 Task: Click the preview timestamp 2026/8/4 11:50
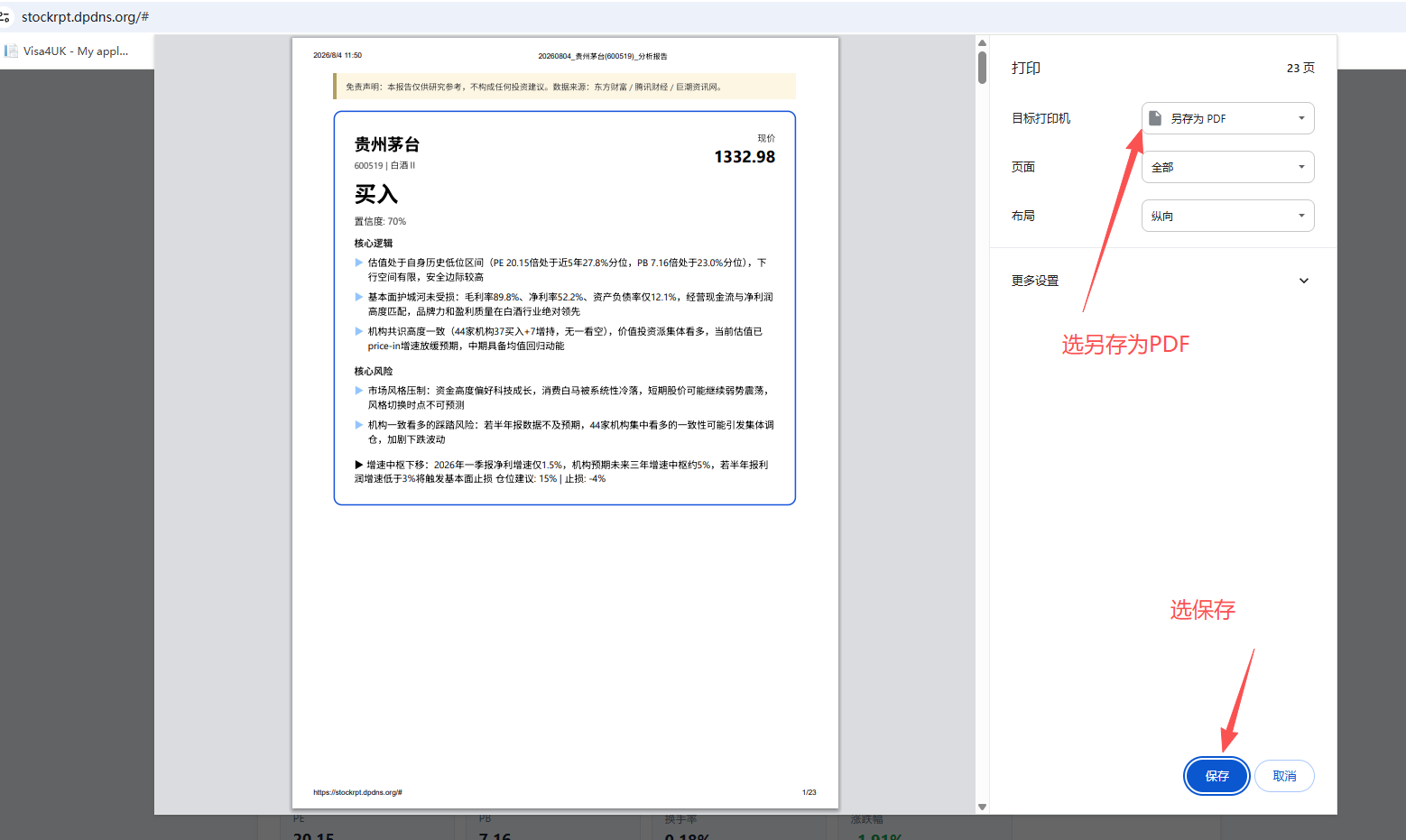tap(338, 55)
